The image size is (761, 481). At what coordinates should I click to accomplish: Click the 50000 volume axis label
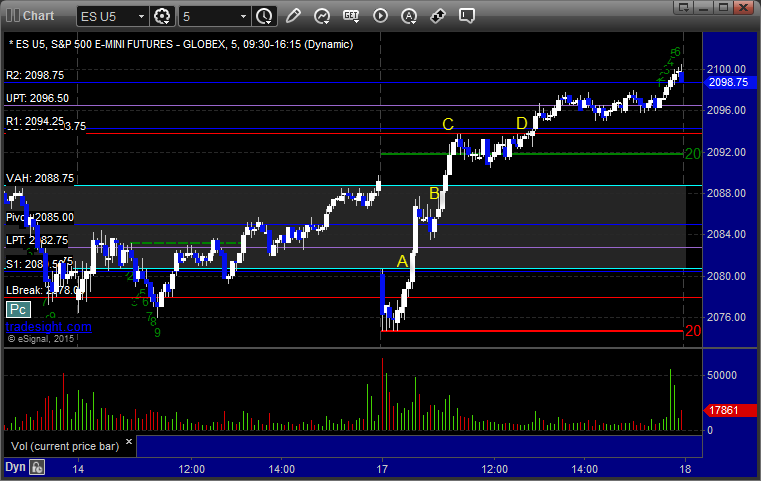pos(722,375)
